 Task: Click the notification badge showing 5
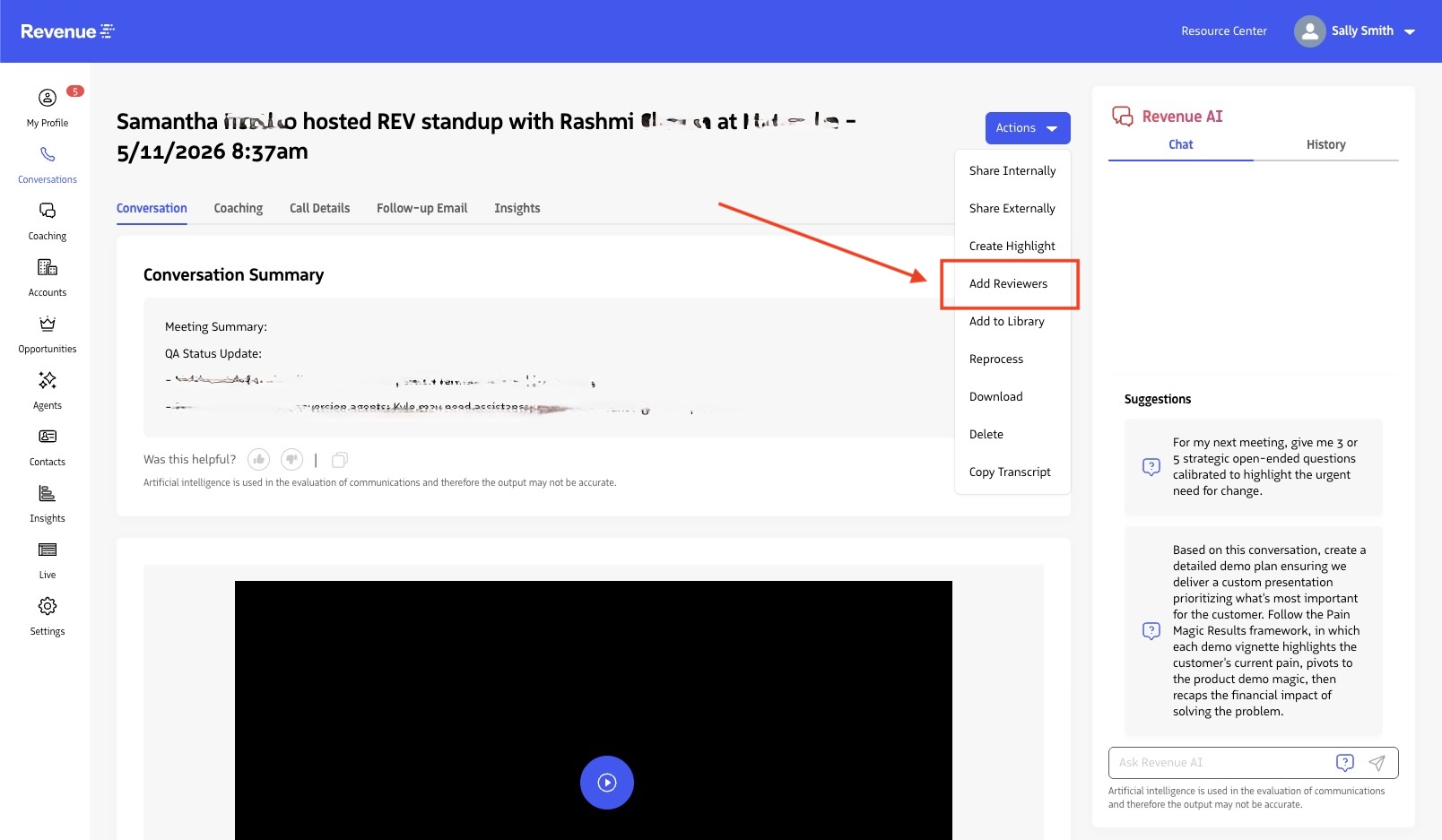(75, 91)
